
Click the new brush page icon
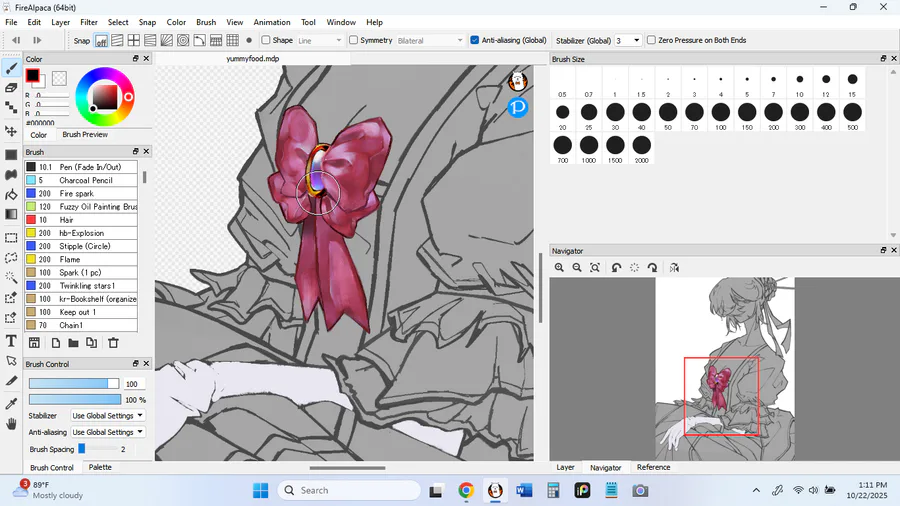56,343
